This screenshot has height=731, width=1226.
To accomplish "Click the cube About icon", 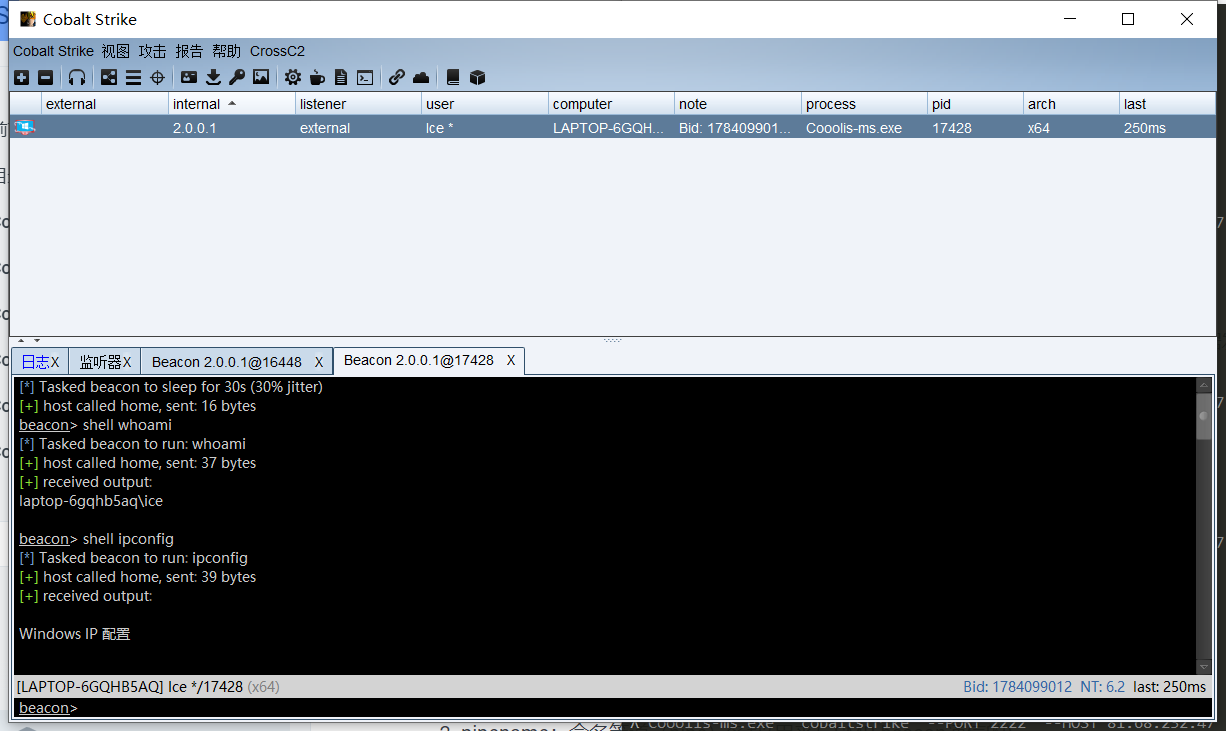I will [477, 77].
